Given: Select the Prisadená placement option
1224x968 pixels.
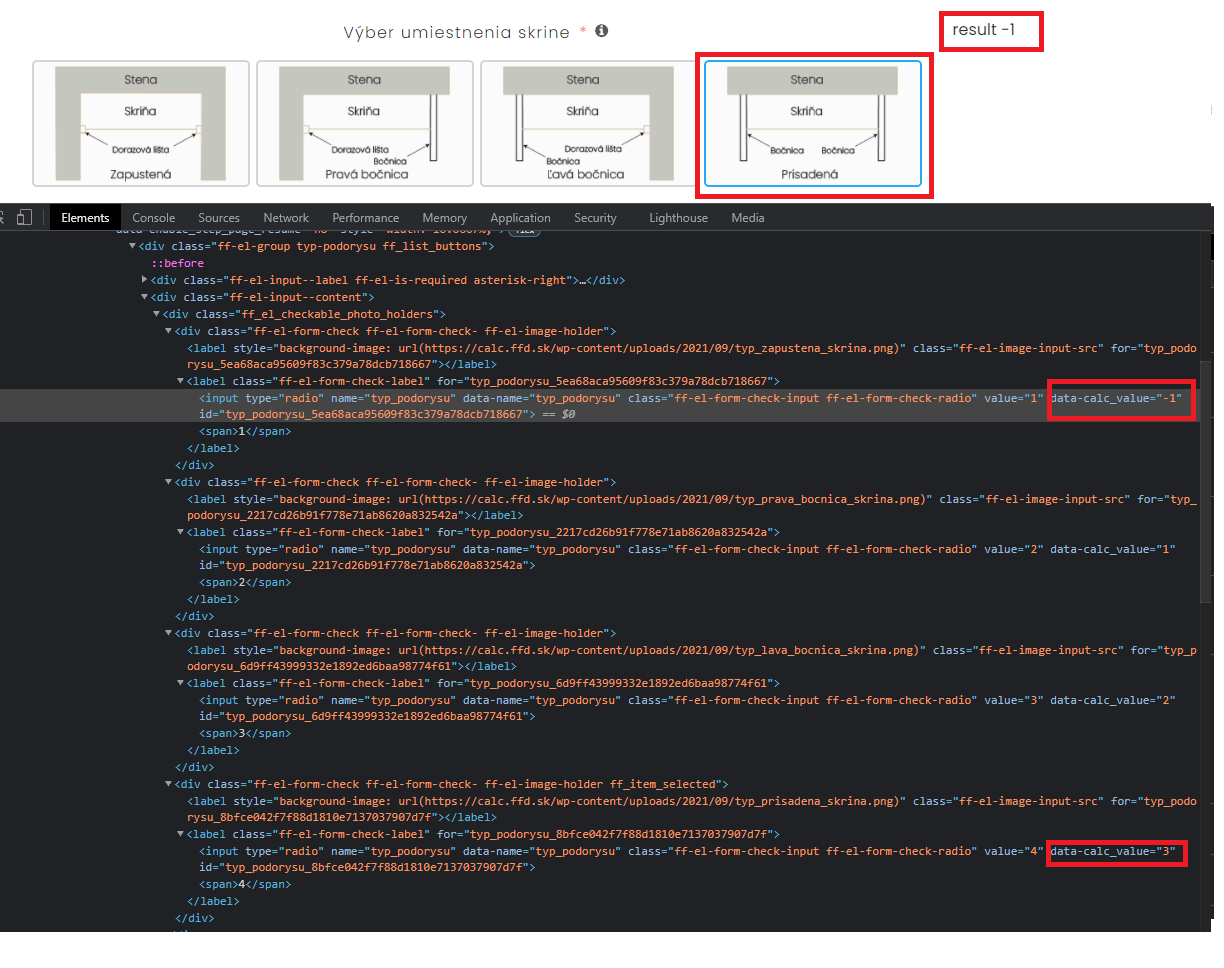Looking at the screenshot, I should click(x=812, y=124).
